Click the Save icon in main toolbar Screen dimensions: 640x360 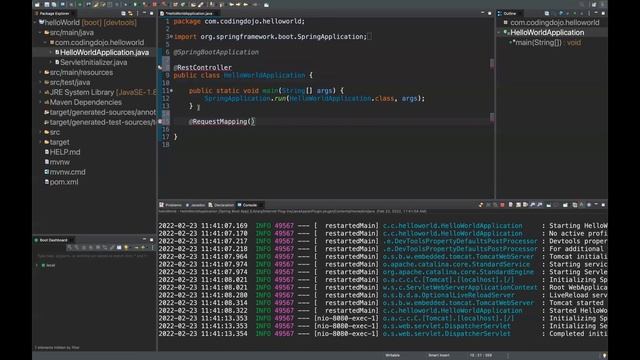pos(47,4)
